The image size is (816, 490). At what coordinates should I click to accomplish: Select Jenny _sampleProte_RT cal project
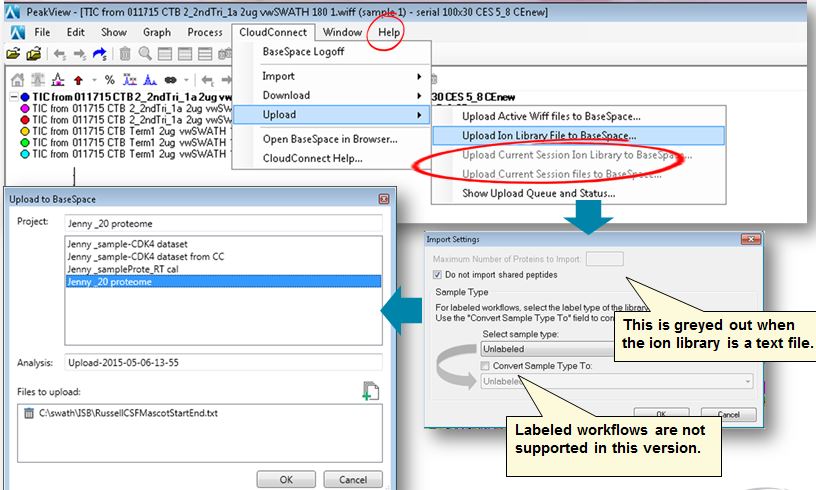pos(123,269)
